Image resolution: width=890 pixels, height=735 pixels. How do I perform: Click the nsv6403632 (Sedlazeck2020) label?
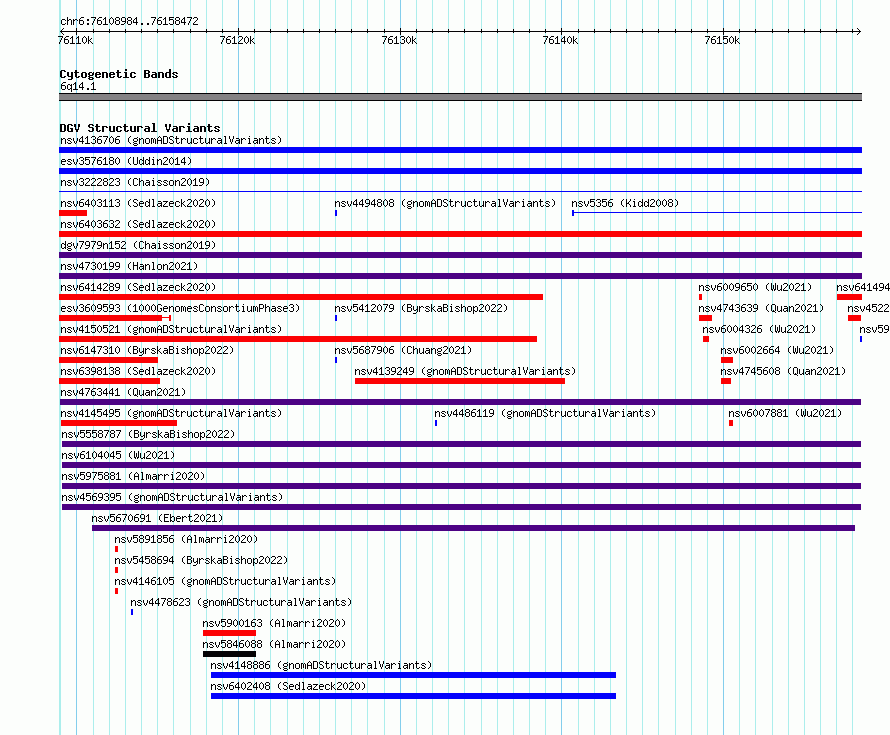138,224
